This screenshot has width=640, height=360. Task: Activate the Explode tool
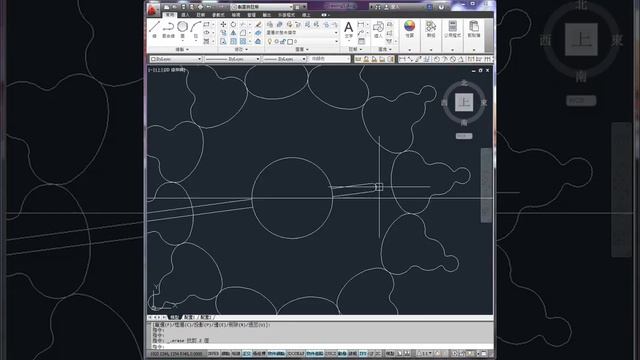point(258,33)
